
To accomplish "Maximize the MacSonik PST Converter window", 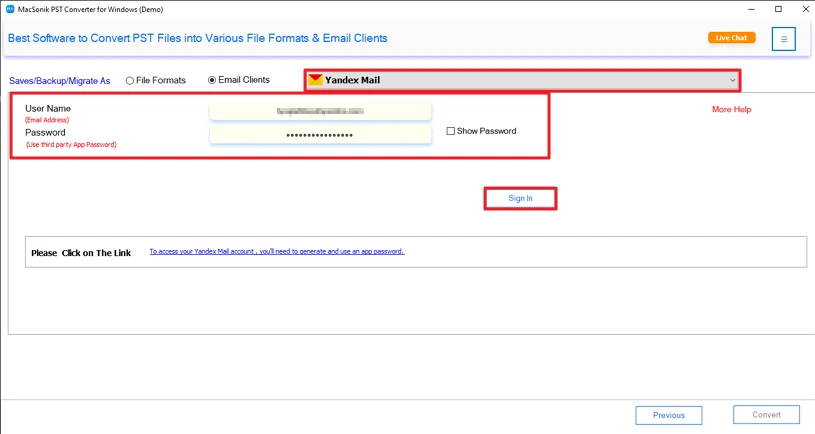I will [x=778, y=9].
